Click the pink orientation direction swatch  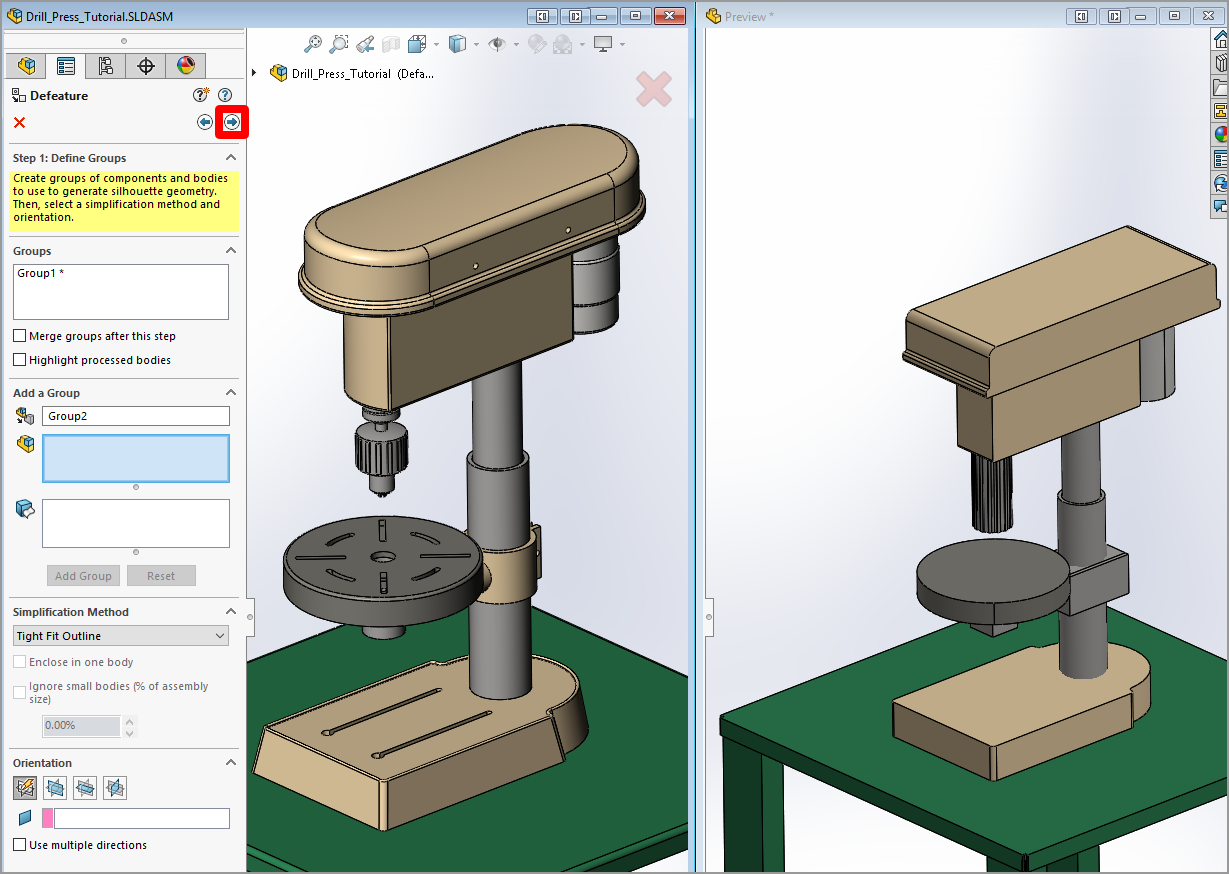tap(48, 819)
